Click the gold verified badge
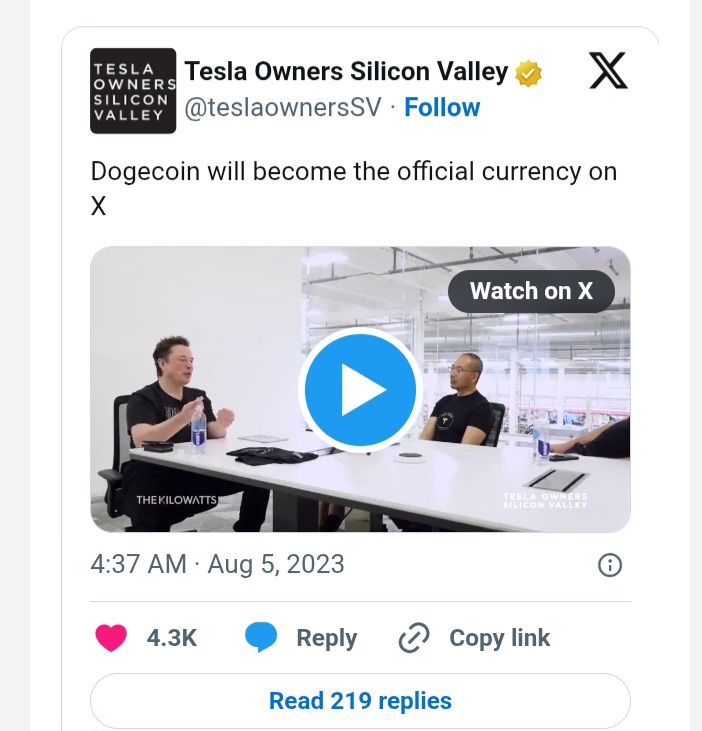The height and width of the screenshot is (731, 702). coord(529,73)
